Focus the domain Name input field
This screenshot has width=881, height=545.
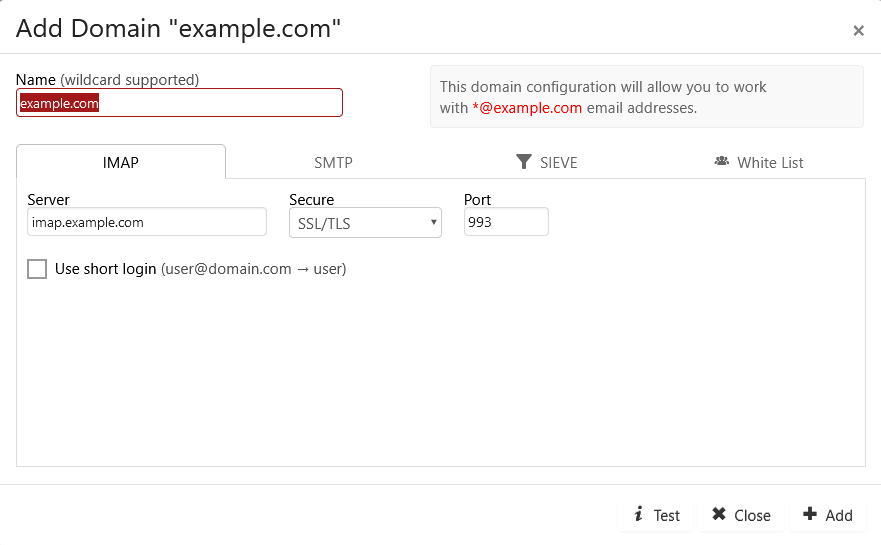179,103
